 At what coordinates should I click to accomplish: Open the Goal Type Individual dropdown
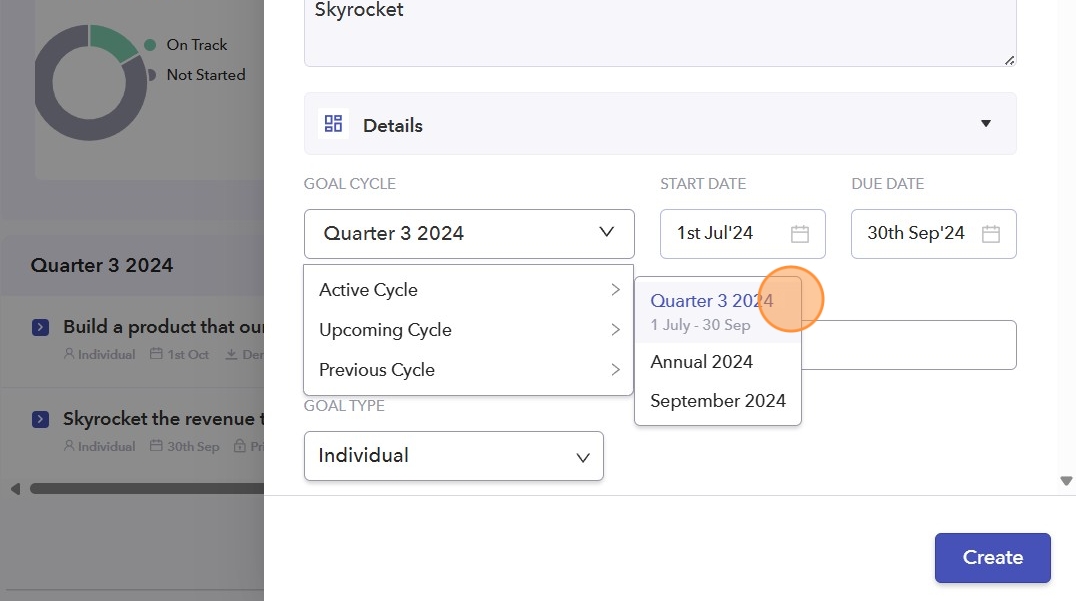(454, 456)
